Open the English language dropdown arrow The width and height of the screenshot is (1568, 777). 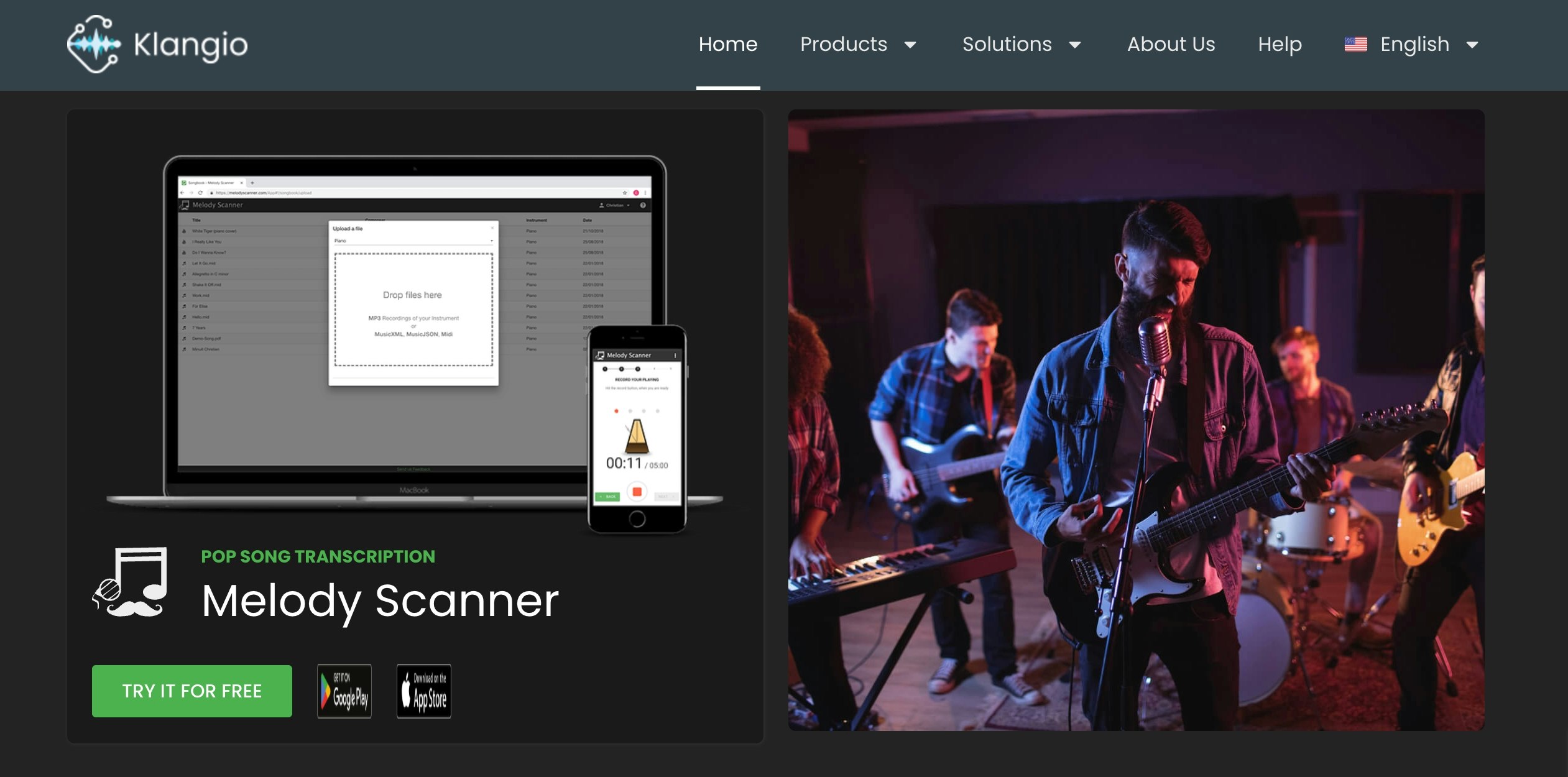coord(1472,45)
